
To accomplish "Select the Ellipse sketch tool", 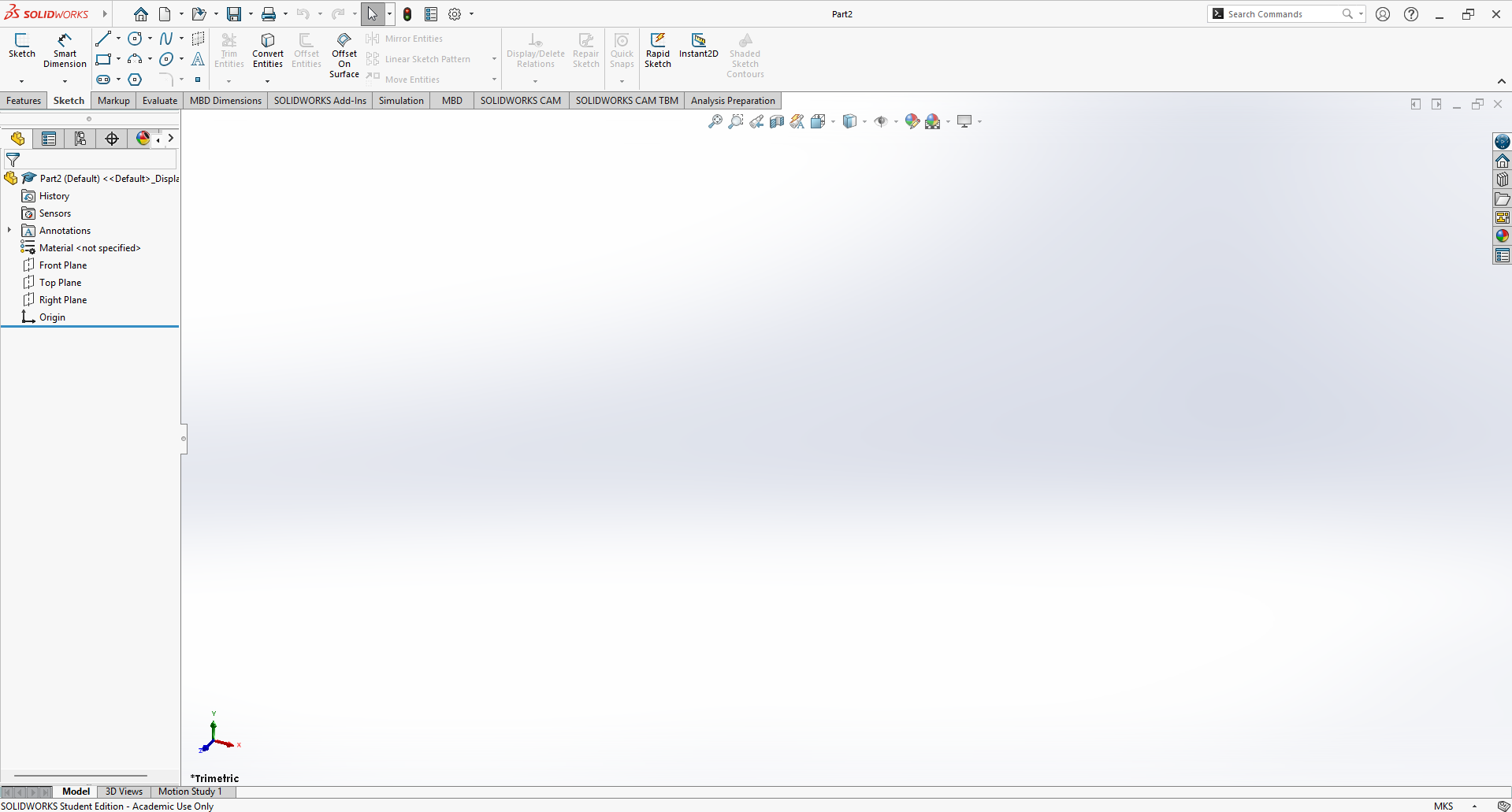I will click(x=166, y=59).
